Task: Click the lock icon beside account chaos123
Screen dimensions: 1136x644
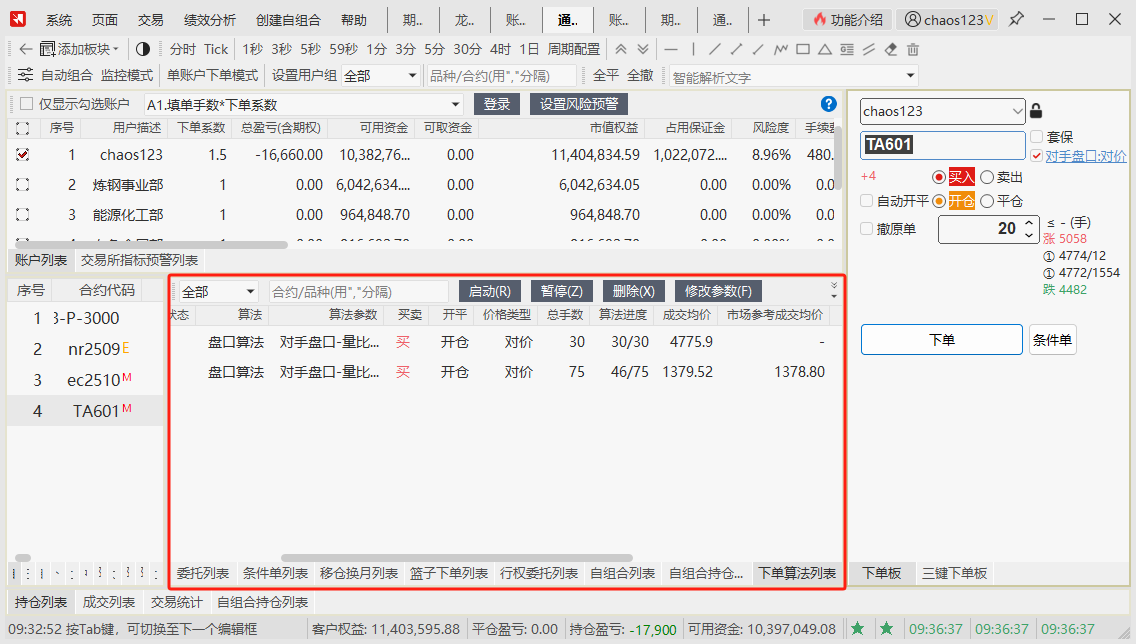Action: (x=1036, y=111)
